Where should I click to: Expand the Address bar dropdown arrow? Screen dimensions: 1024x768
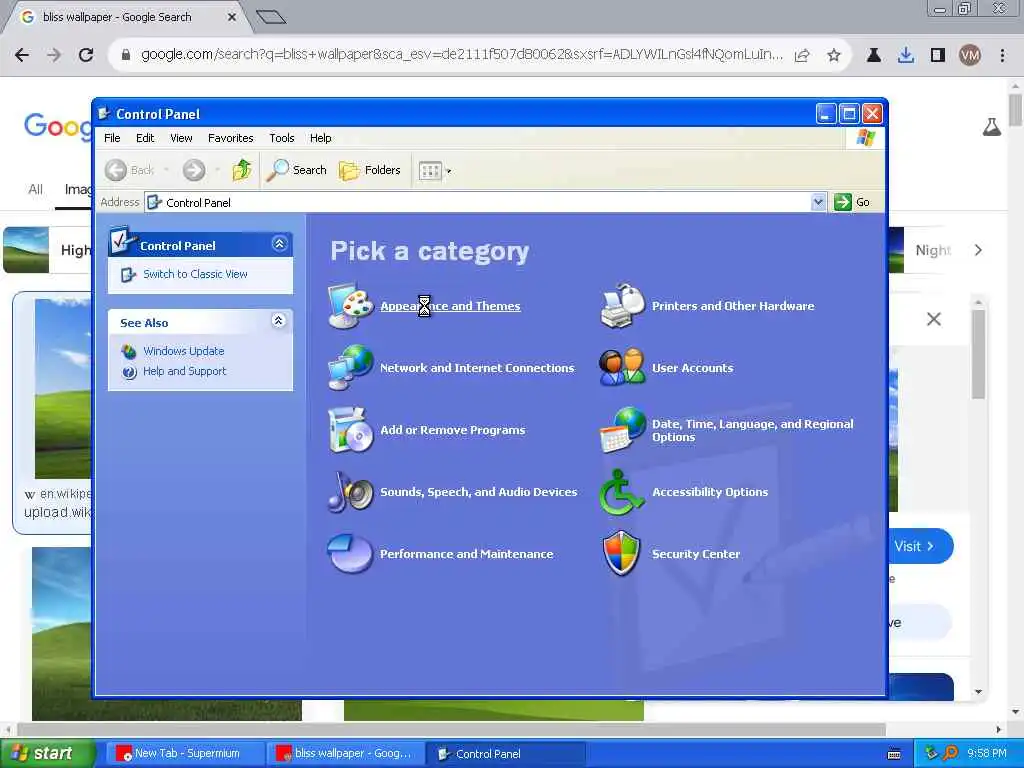[x=818, y=202]
